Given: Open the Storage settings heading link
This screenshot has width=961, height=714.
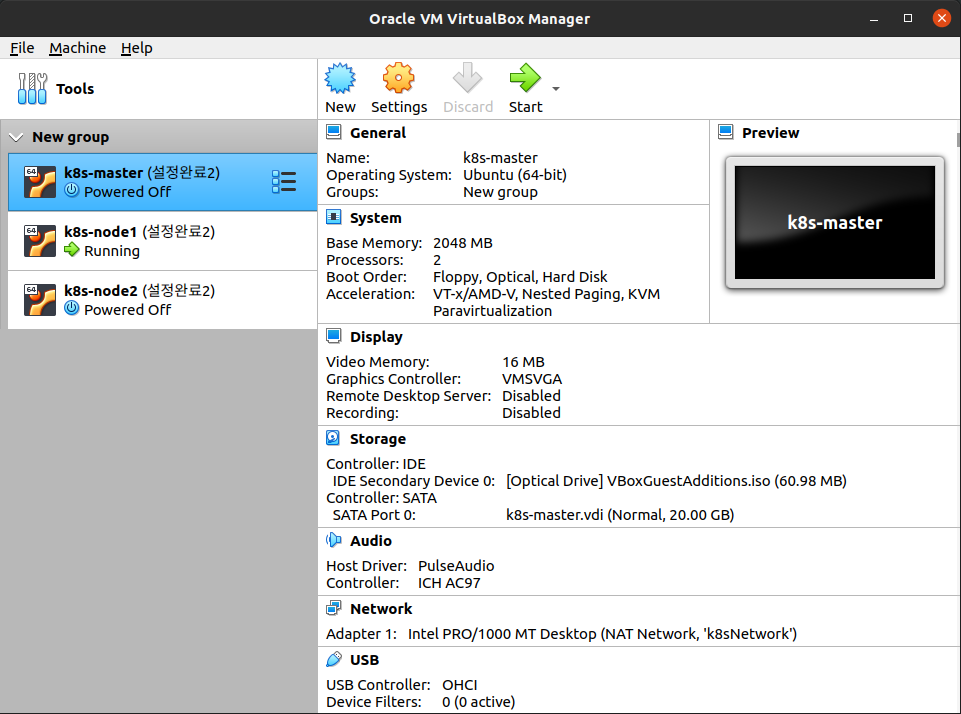Looking at the screenshot, I should coord(378,439).
